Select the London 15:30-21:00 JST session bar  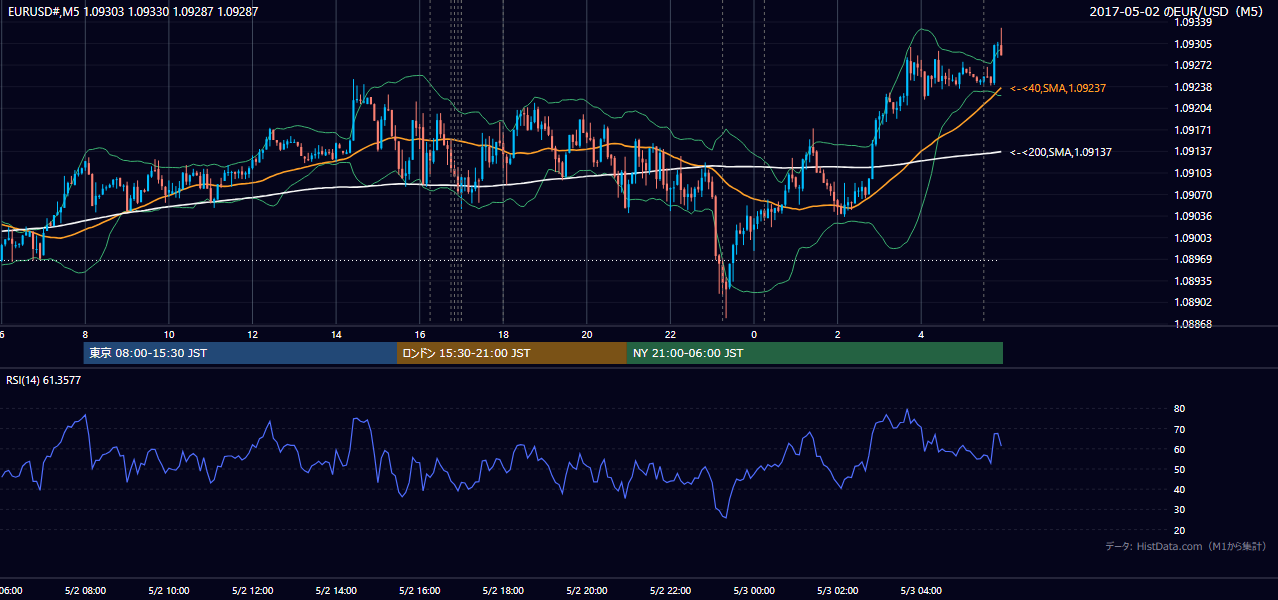[x=512, y=353]
